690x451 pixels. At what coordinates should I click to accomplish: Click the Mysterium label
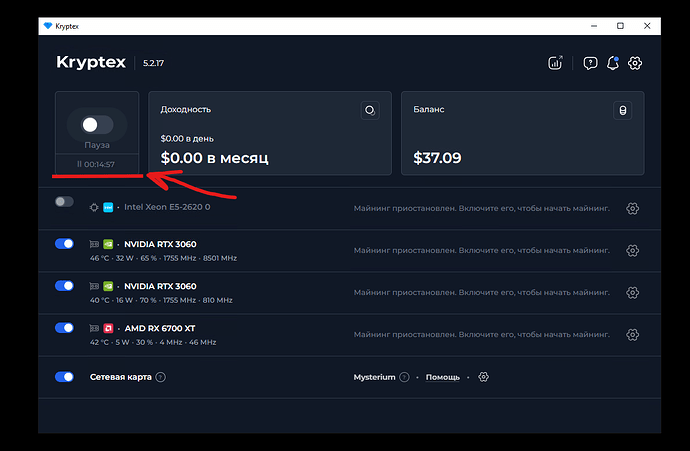(375, 377)
